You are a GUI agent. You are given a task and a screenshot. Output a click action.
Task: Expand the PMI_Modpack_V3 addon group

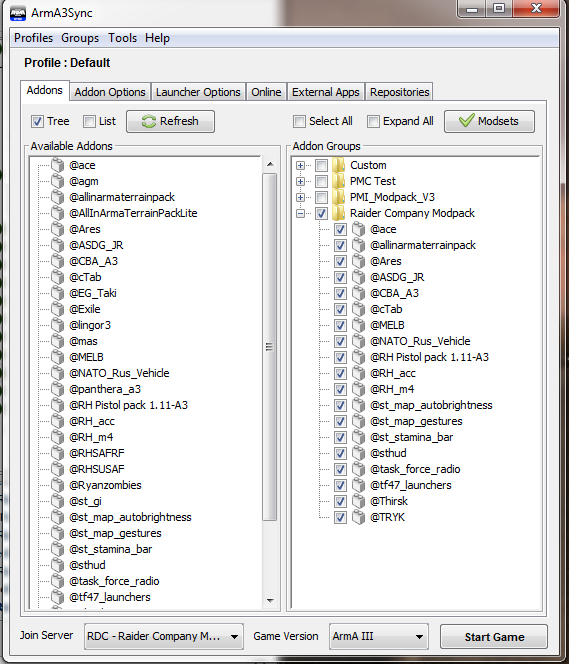click(x=301, y=197)
